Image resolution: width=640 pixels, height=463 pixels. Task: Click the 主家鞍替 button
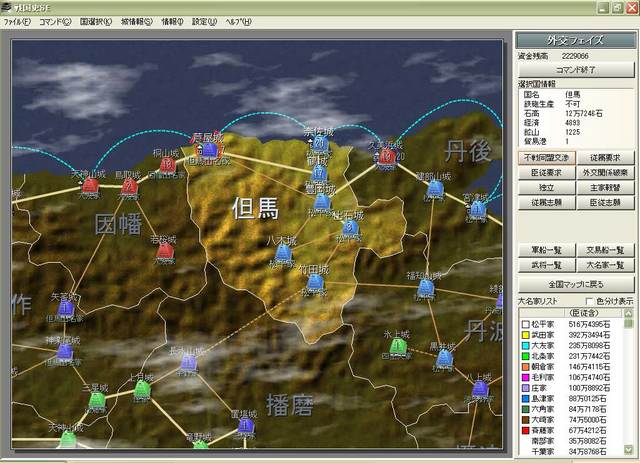click(x=605, y=188)
